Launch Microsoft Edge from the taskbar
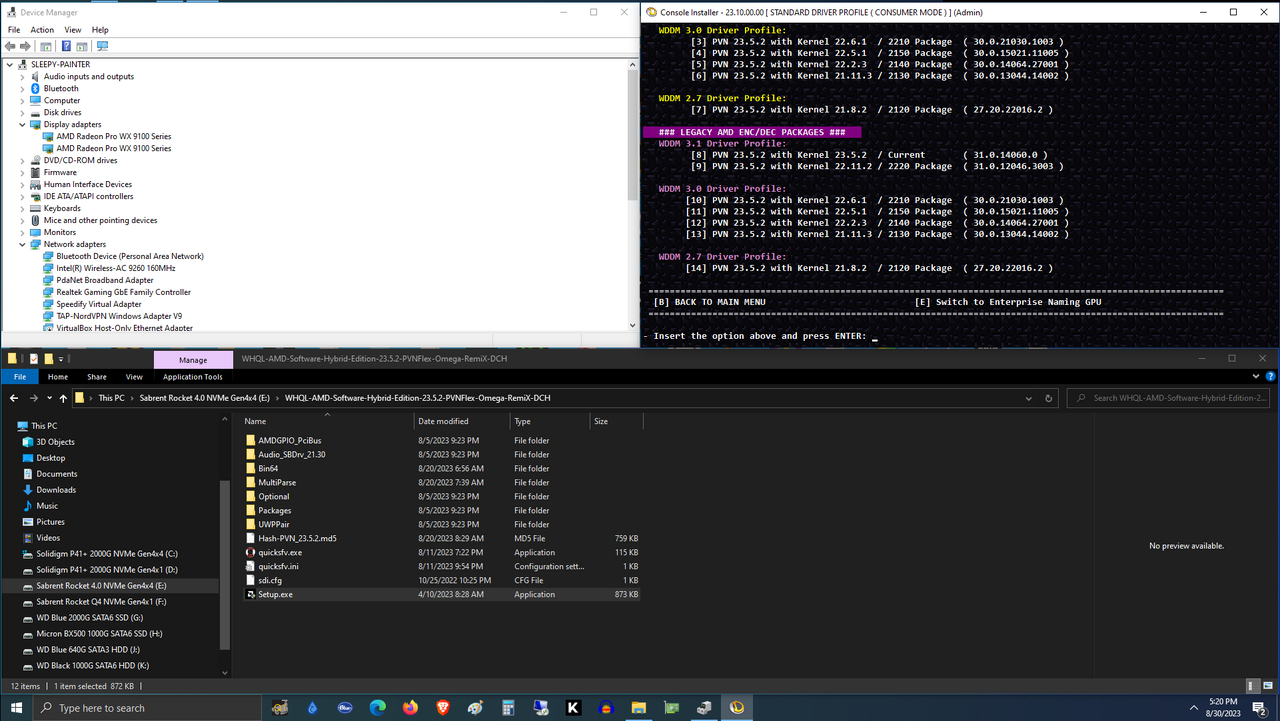Image resolution: width=1280 pixels, height=721 pixels. click(x=378, y=708)
